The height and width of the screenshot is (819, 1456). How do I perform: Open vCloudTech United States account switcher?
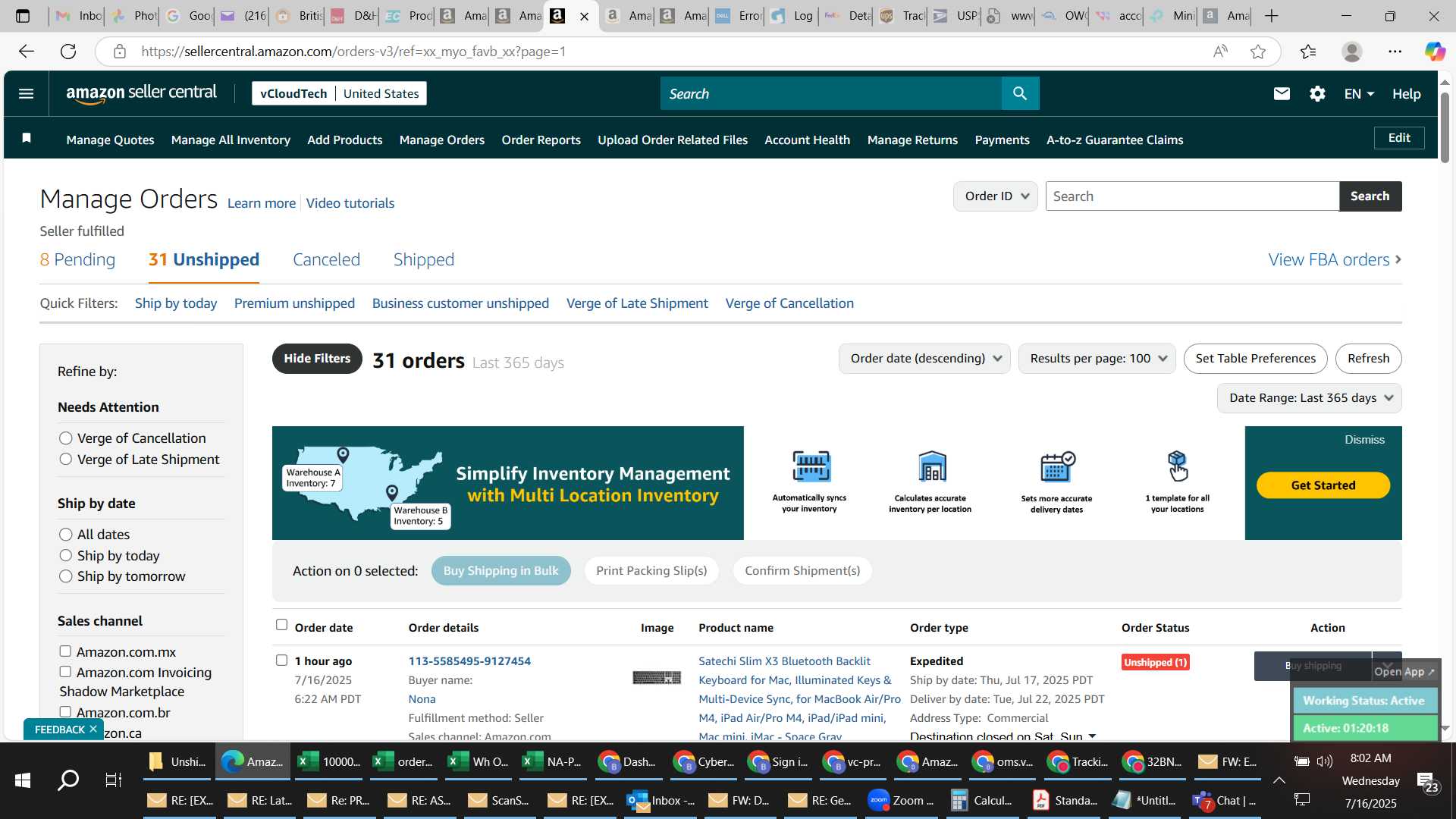click(x=339, y=93)
